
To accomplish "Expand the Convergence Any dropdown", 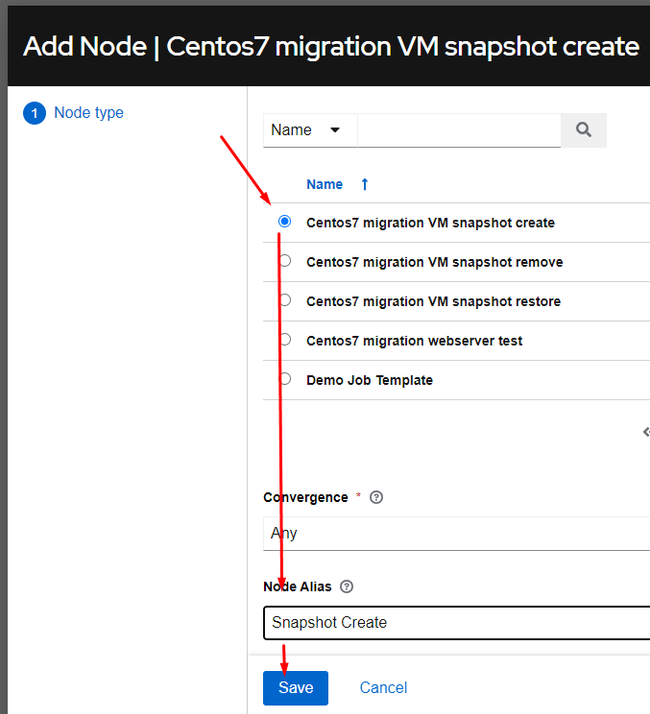I will pos(456,533).
